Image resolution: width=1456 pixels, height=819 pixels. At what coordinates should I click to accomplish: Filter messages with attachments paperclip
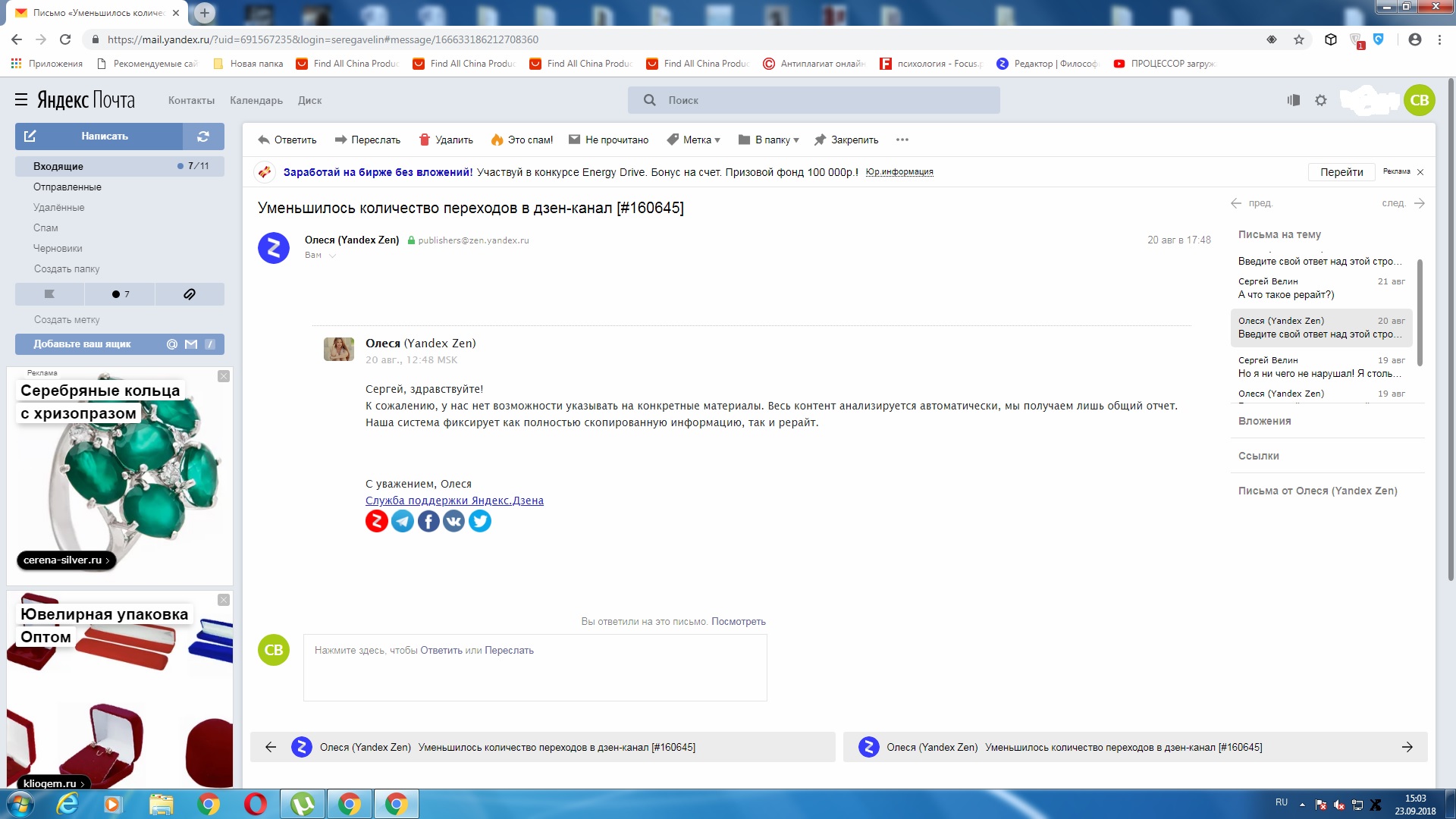tap(190, 294)
